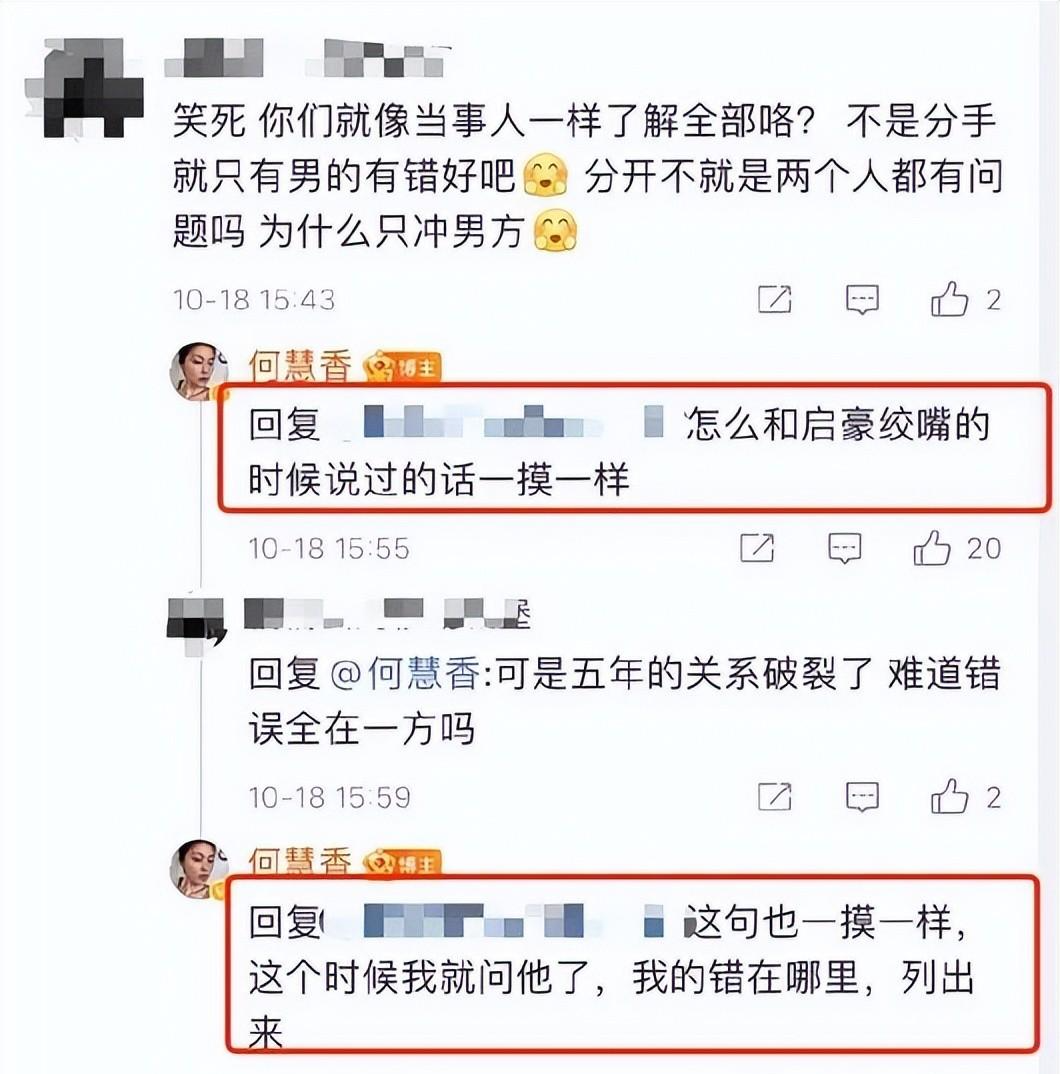Viewport: 1060px width, 1074px height.
Task: Open 何慧香 avatar on first reply
Action: [199, 372]
